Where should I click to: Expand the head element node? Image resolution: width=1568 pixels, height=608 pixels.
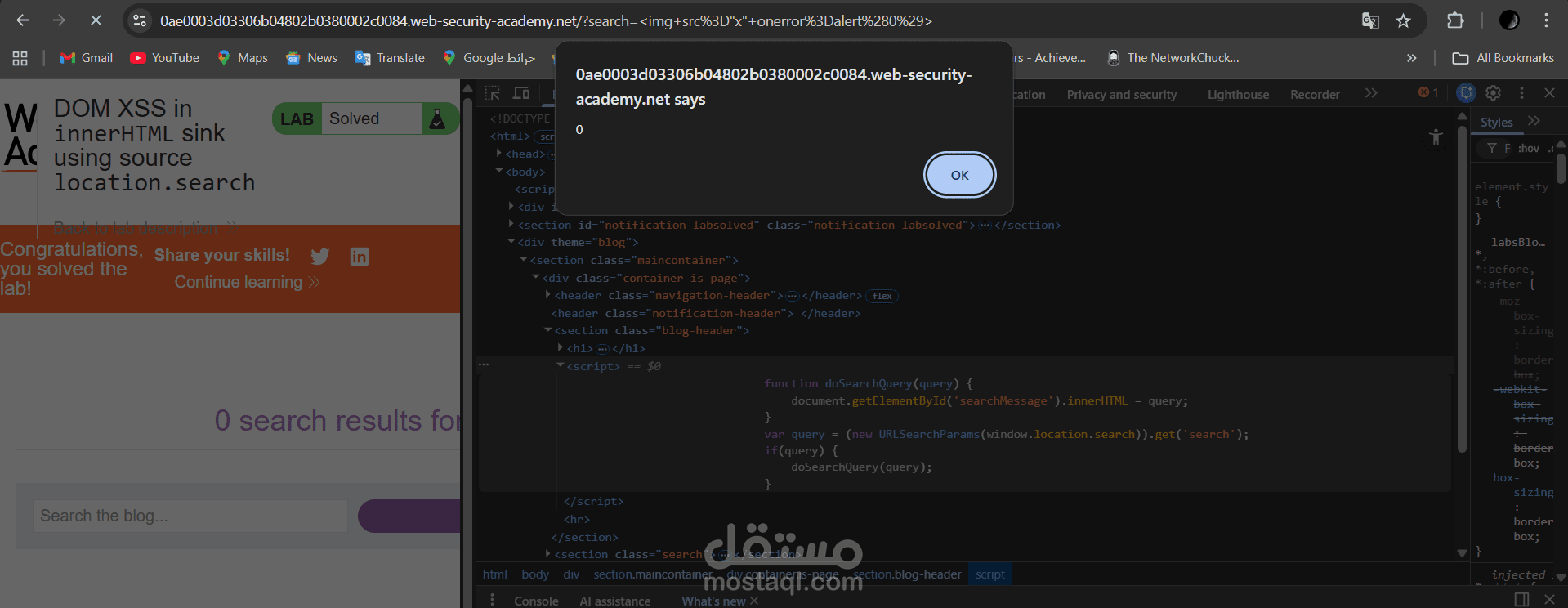498,154
